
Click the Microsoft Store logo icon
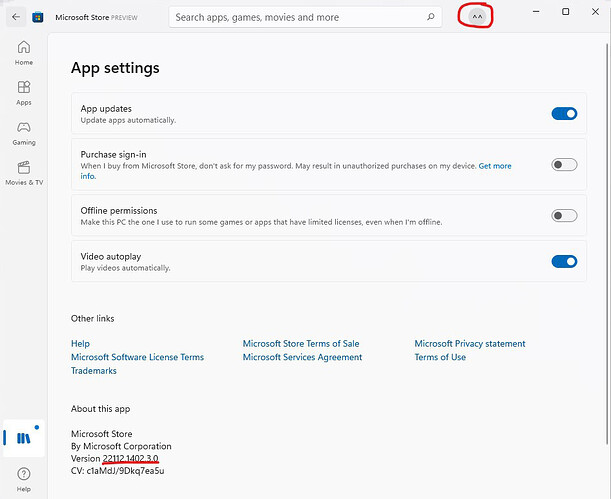point(38,18)
